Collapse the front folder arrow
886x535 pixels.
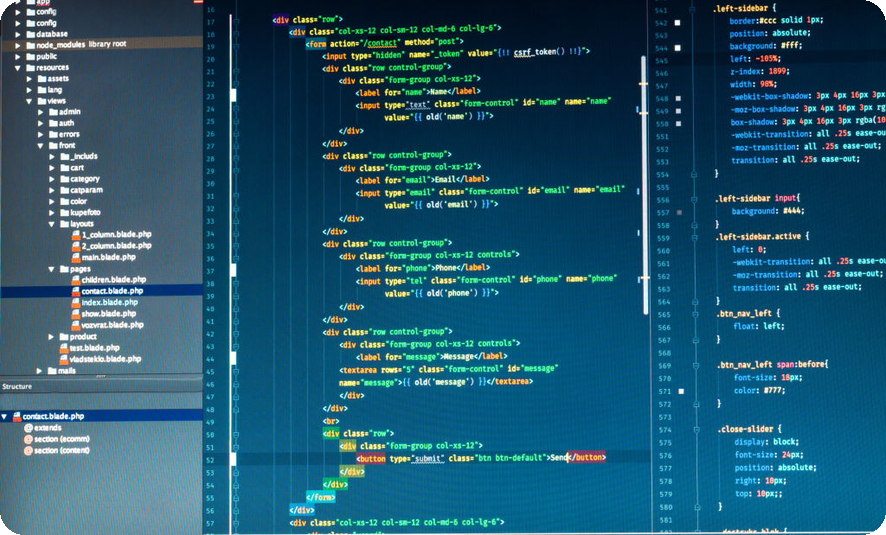[x=40, y=146]
